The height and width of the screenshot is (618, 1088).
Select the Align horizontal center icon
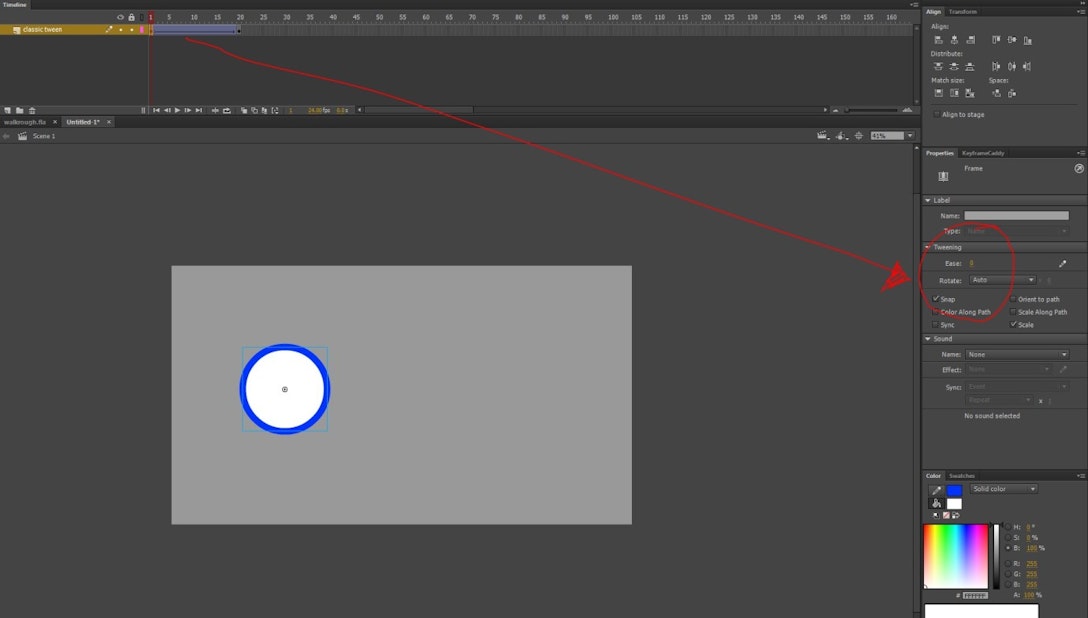click(954, 39)
